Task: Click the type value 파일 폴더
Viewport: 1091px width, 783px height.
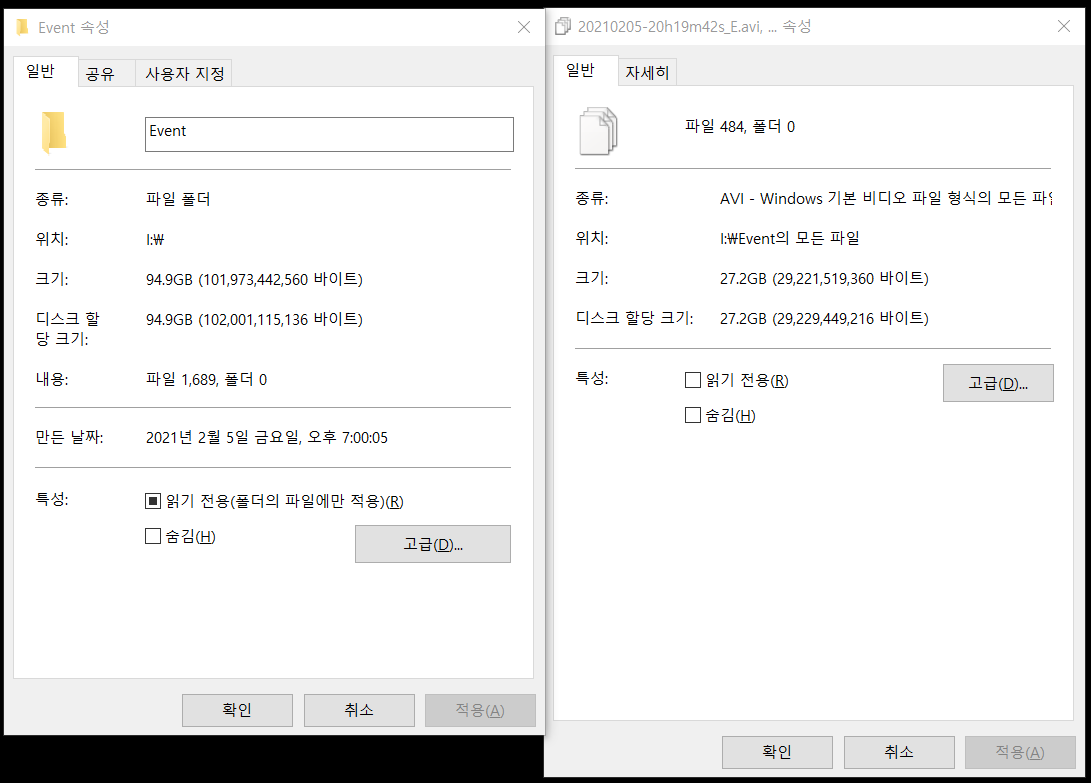Action: click(x=178, y=199)
